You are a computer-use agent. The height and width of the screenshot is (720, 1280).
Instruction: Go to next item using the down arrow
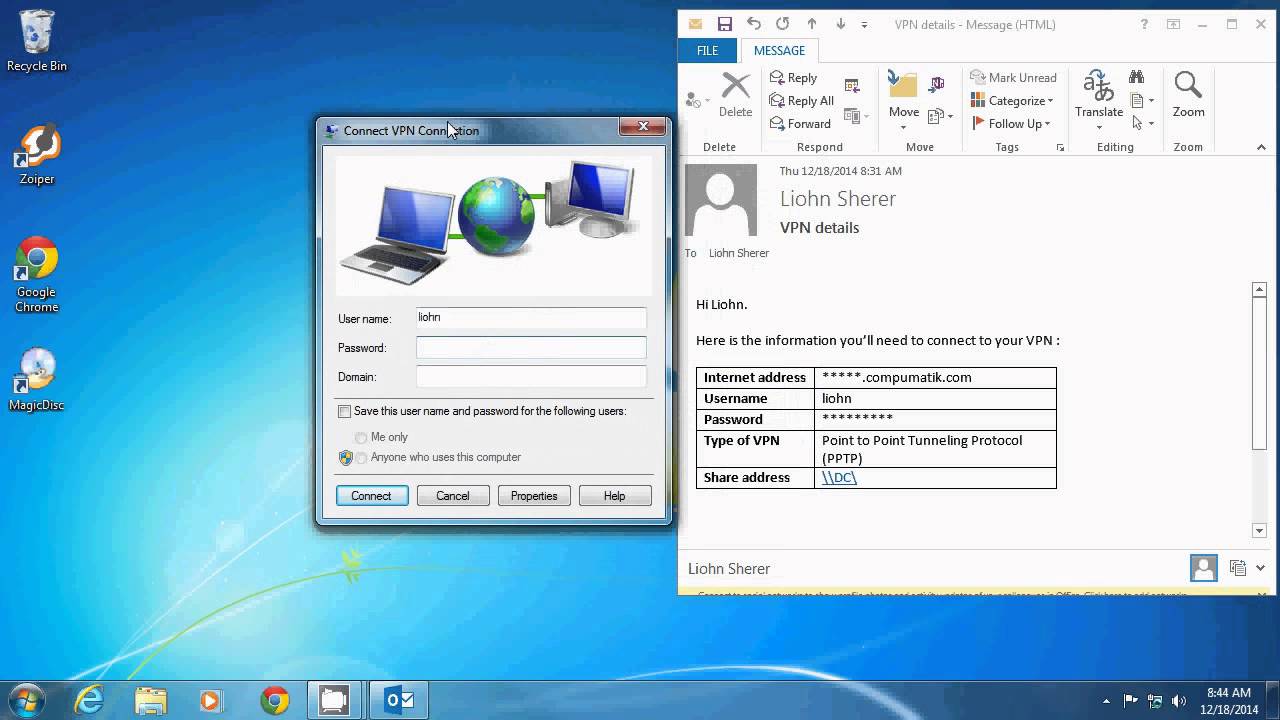(x=840, y=24)
